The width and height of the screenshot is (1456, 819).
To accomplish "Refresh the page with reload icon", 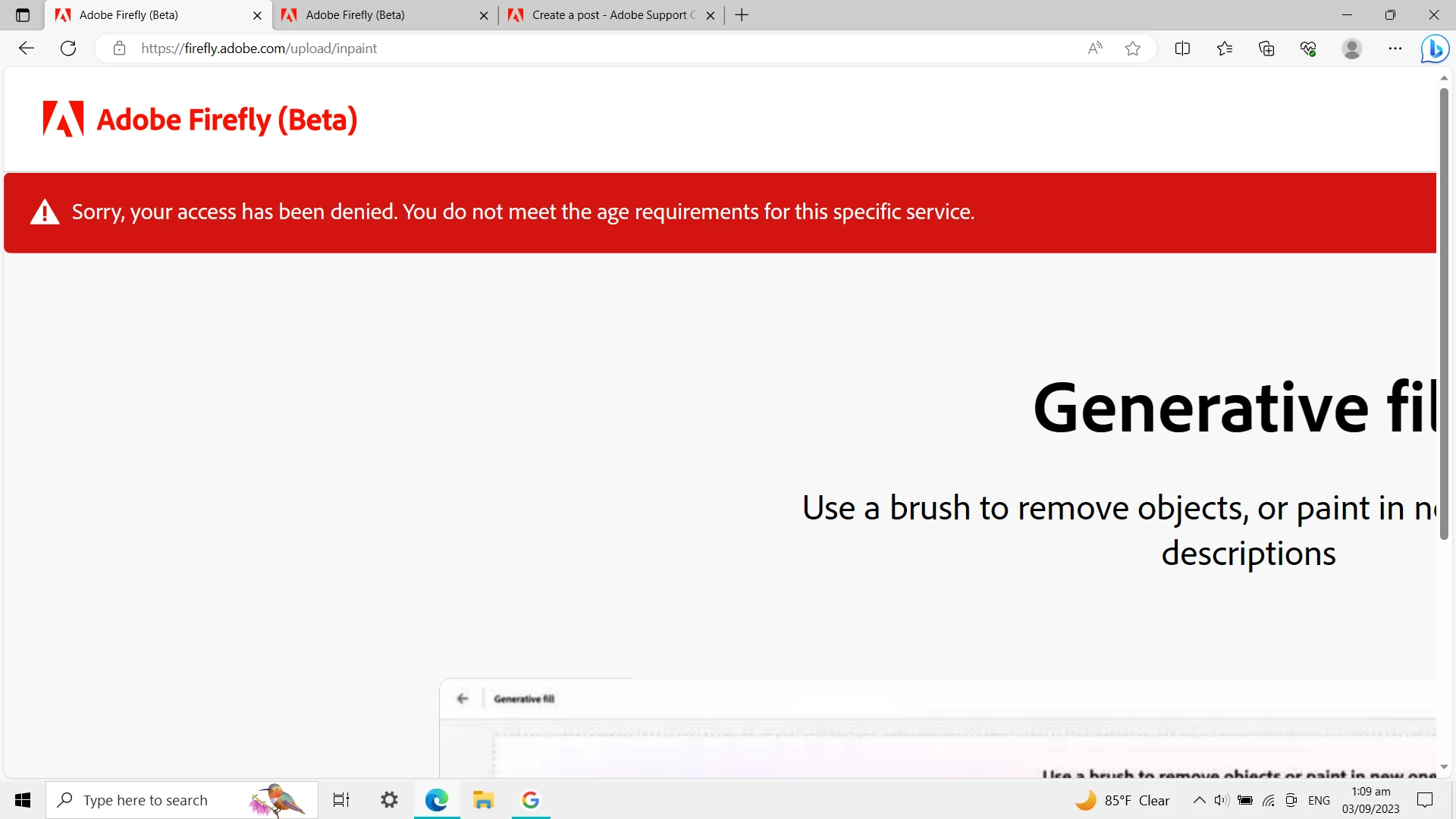I will (68, 49).
